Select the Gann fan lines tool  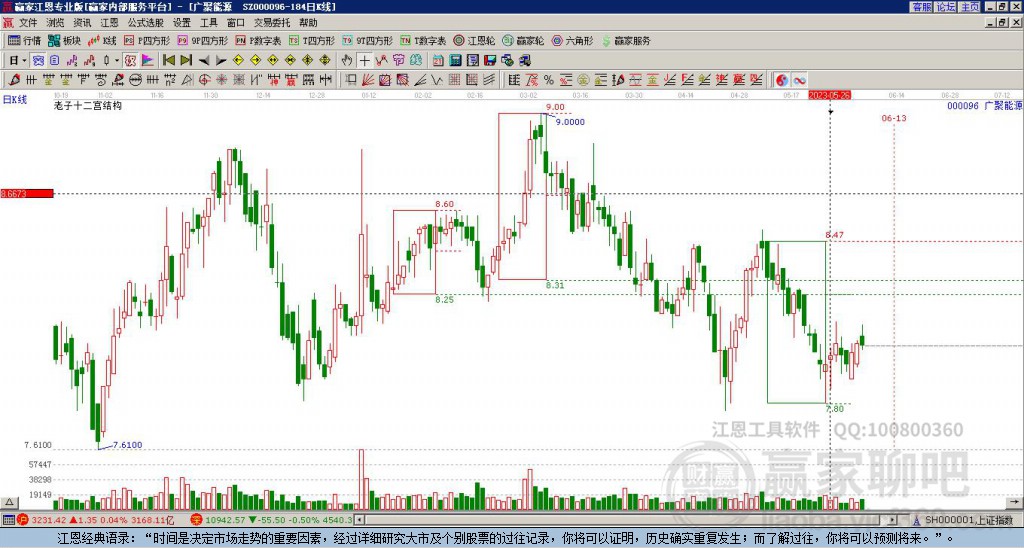[368, 80]
